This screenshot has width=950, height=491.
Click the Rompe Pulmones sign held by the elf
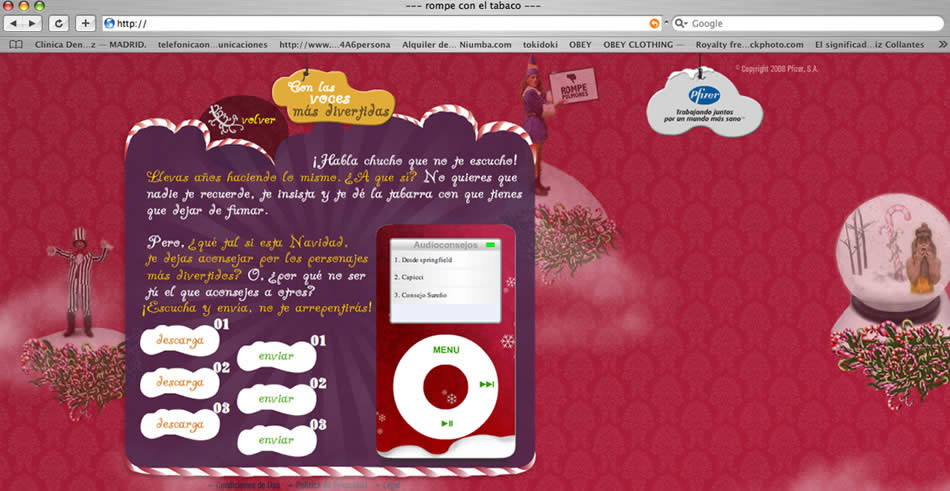tap(573, 86)
